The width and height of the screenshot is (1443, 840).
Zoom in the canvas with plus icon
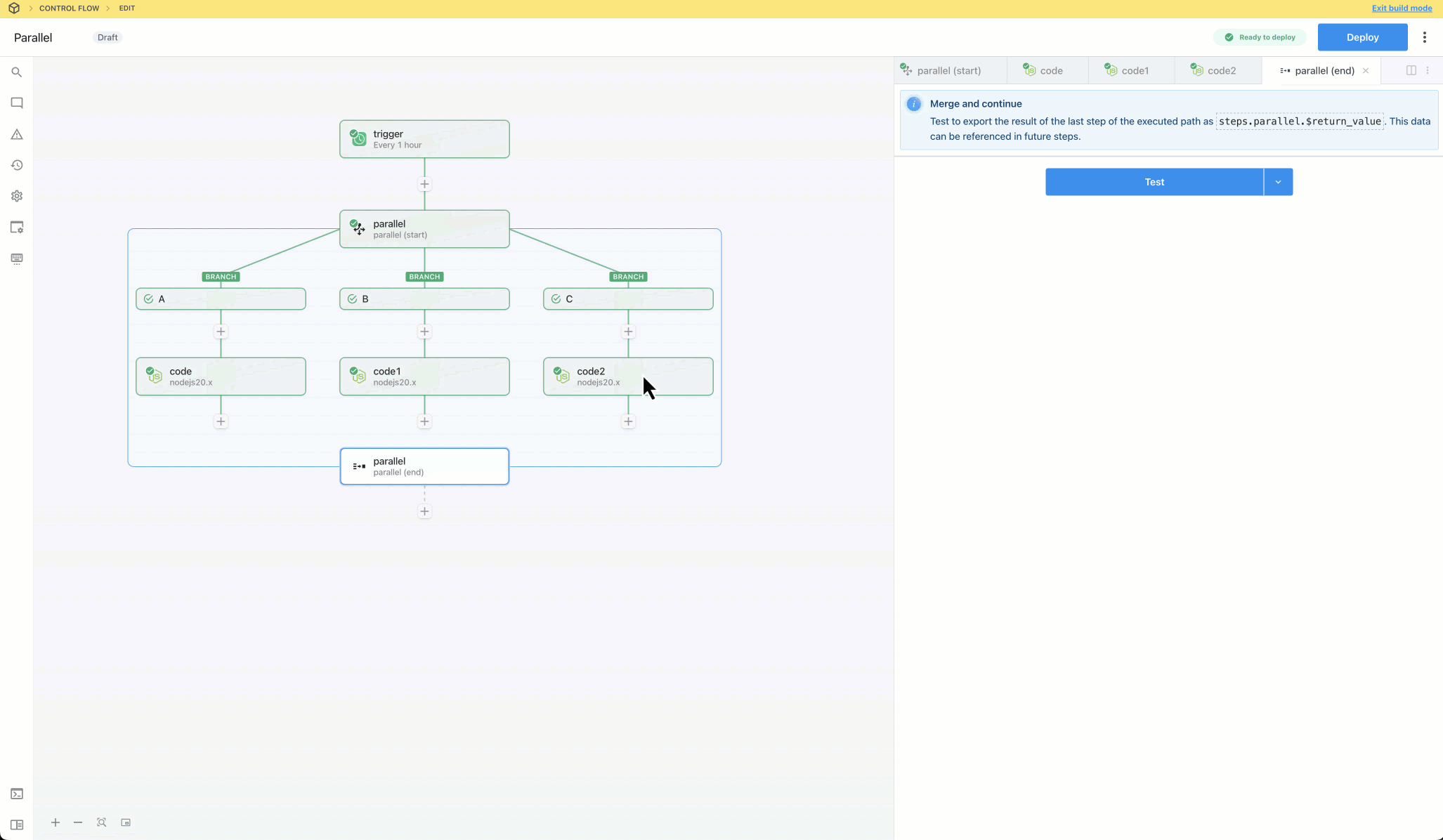[55, 822]
